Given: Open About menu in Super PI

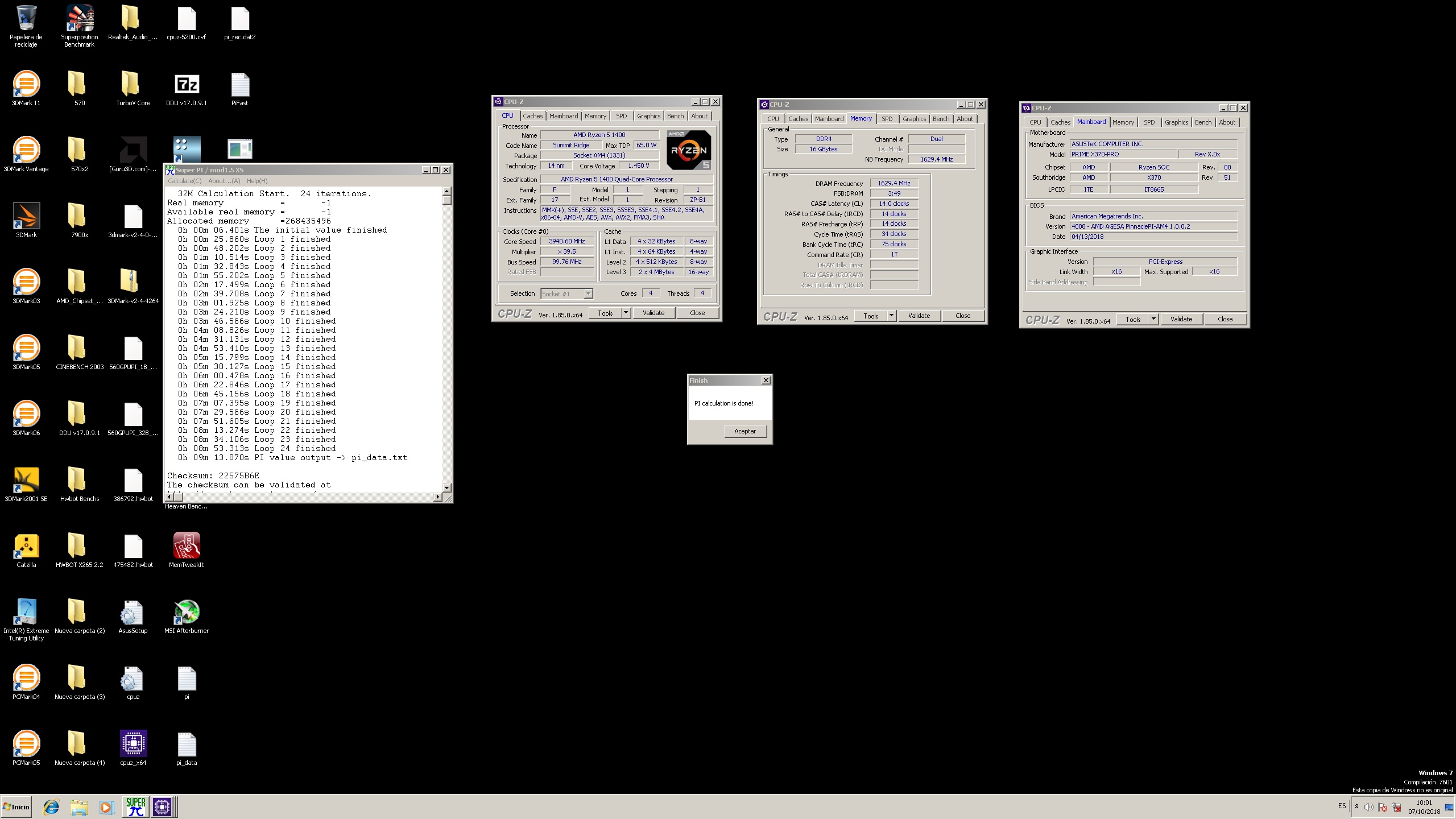Looking at the screenshot, I should pos(224,181).
